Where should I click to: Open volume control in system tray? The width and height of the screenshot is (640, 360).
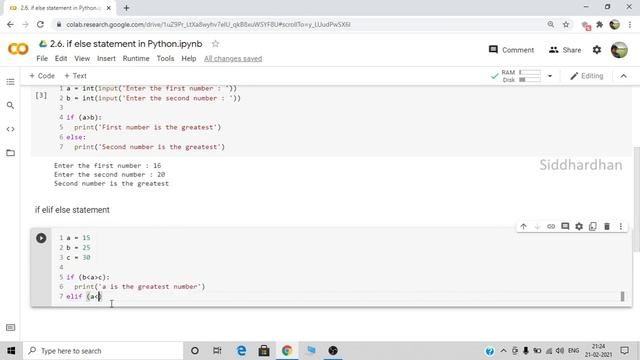[560, 351]
